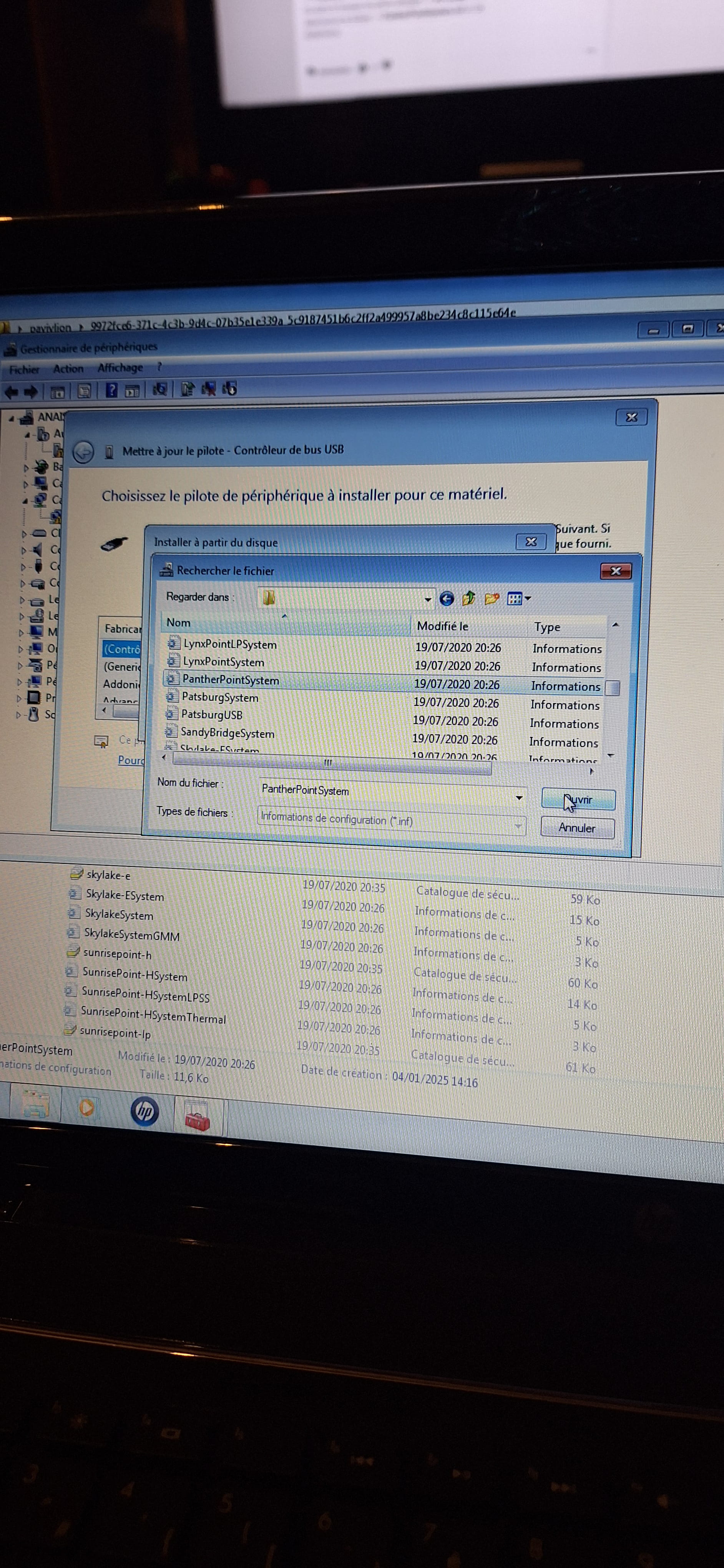Select PantherPointSystem file in the list

point(384,682)
